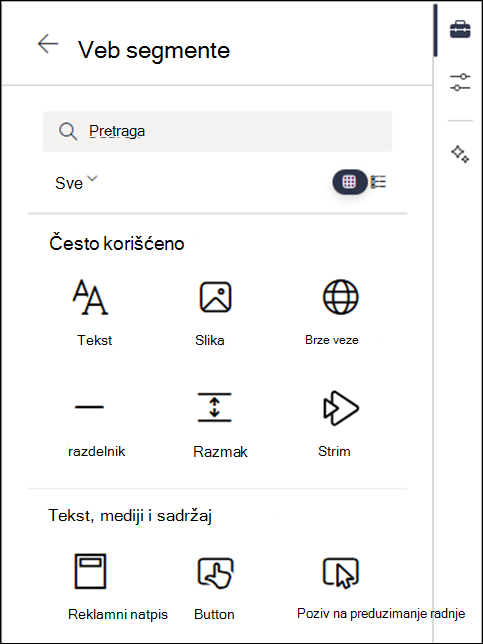Select the Tekst web part icon

[x=91, y=297]
